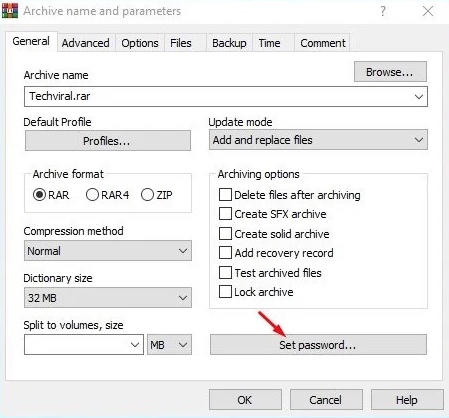Tick Create solid archive checkbox
449x418 pixels.
(225, 234)
